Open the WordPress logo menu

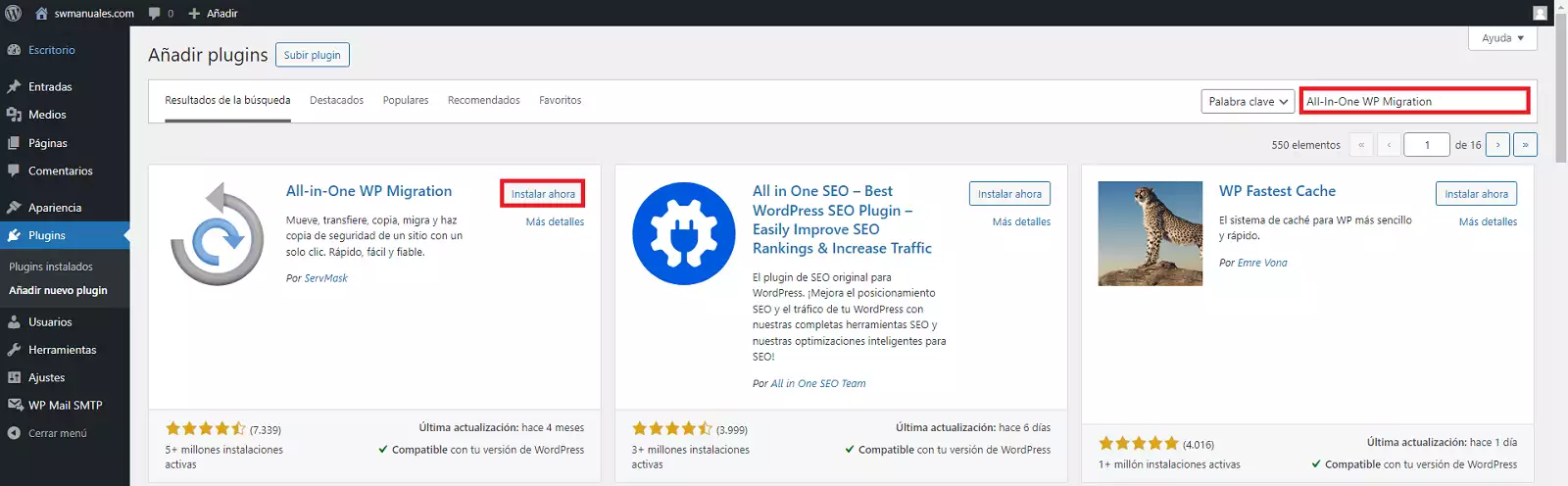(x=14, y=13)
